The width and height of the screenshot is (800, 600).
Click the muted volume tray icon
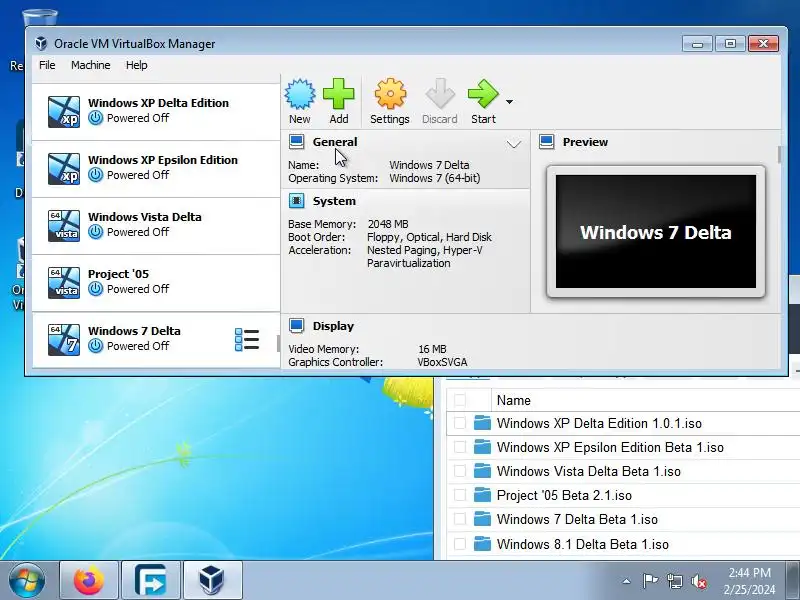699,581
